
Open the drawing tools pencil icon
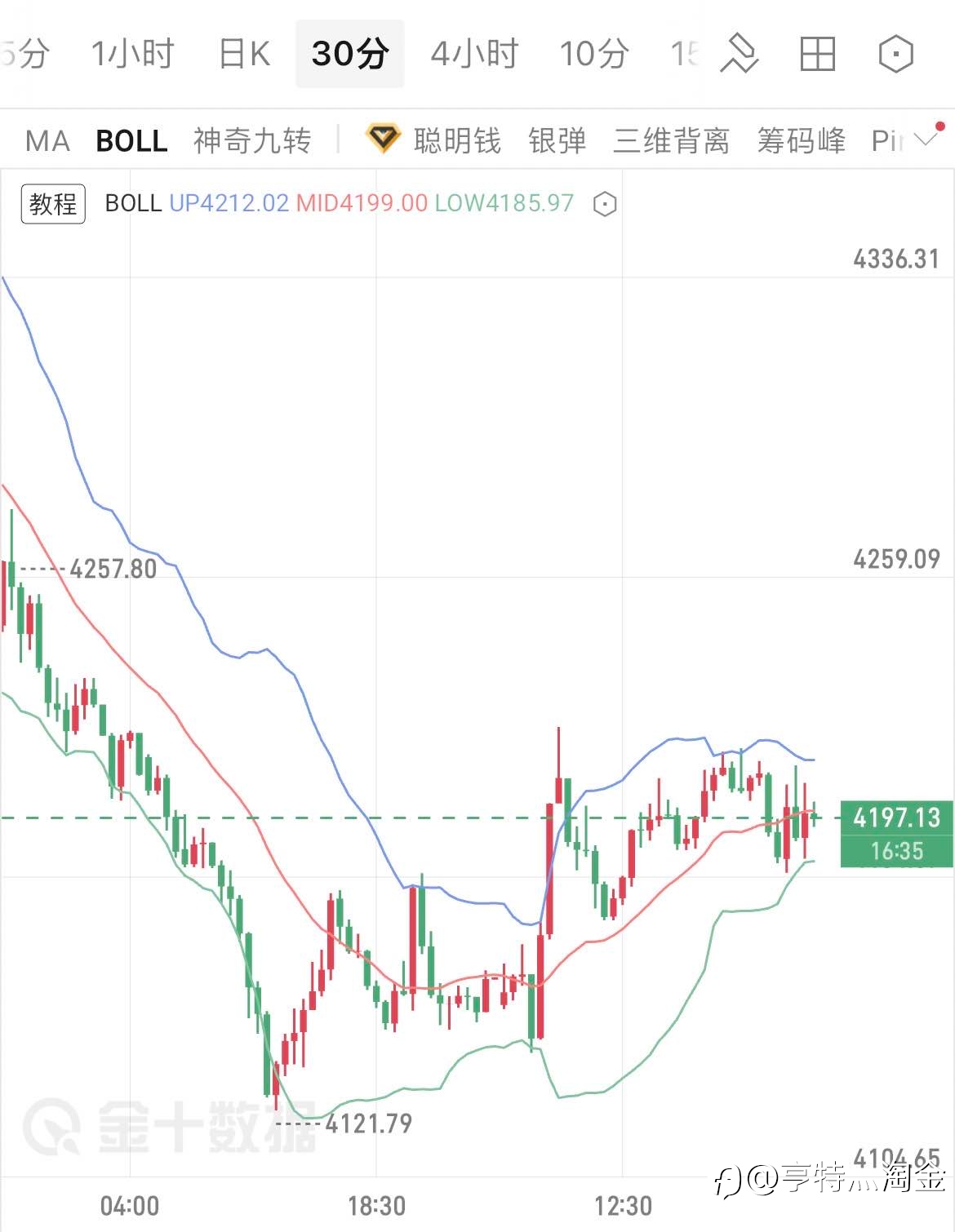[x=739, y=54]
